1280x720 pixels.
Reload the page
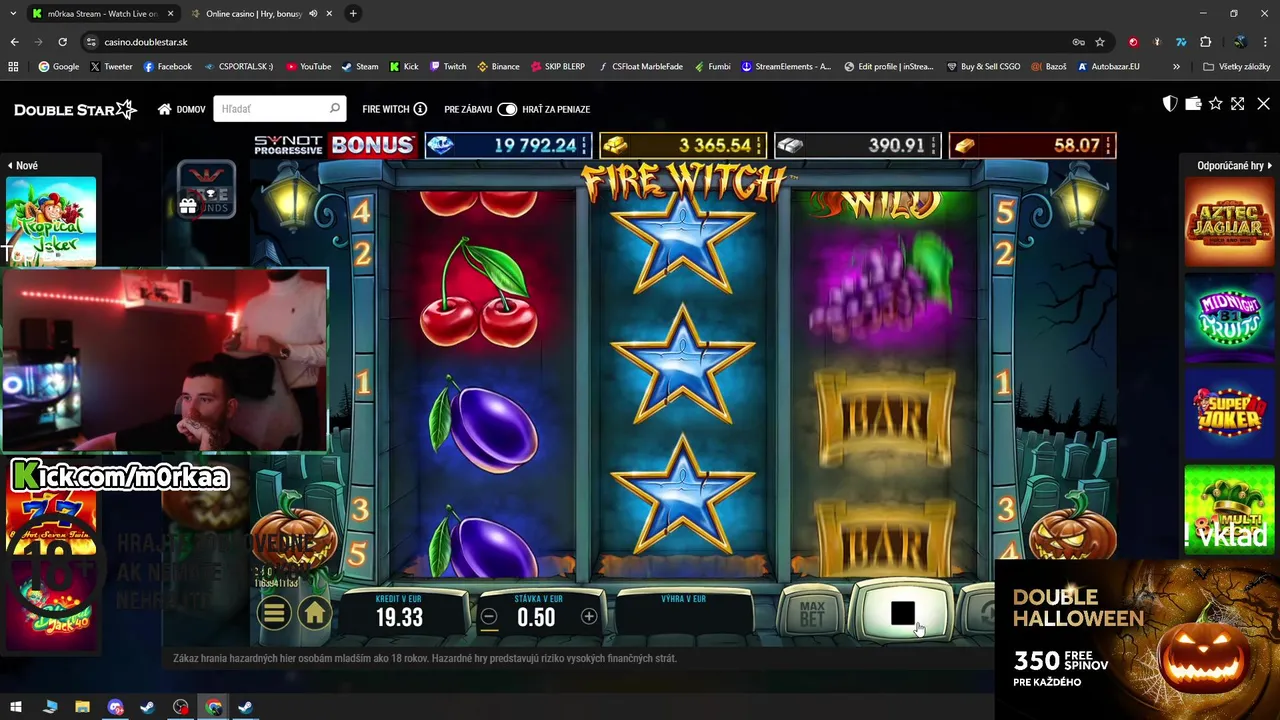click(x=62, y=42)
